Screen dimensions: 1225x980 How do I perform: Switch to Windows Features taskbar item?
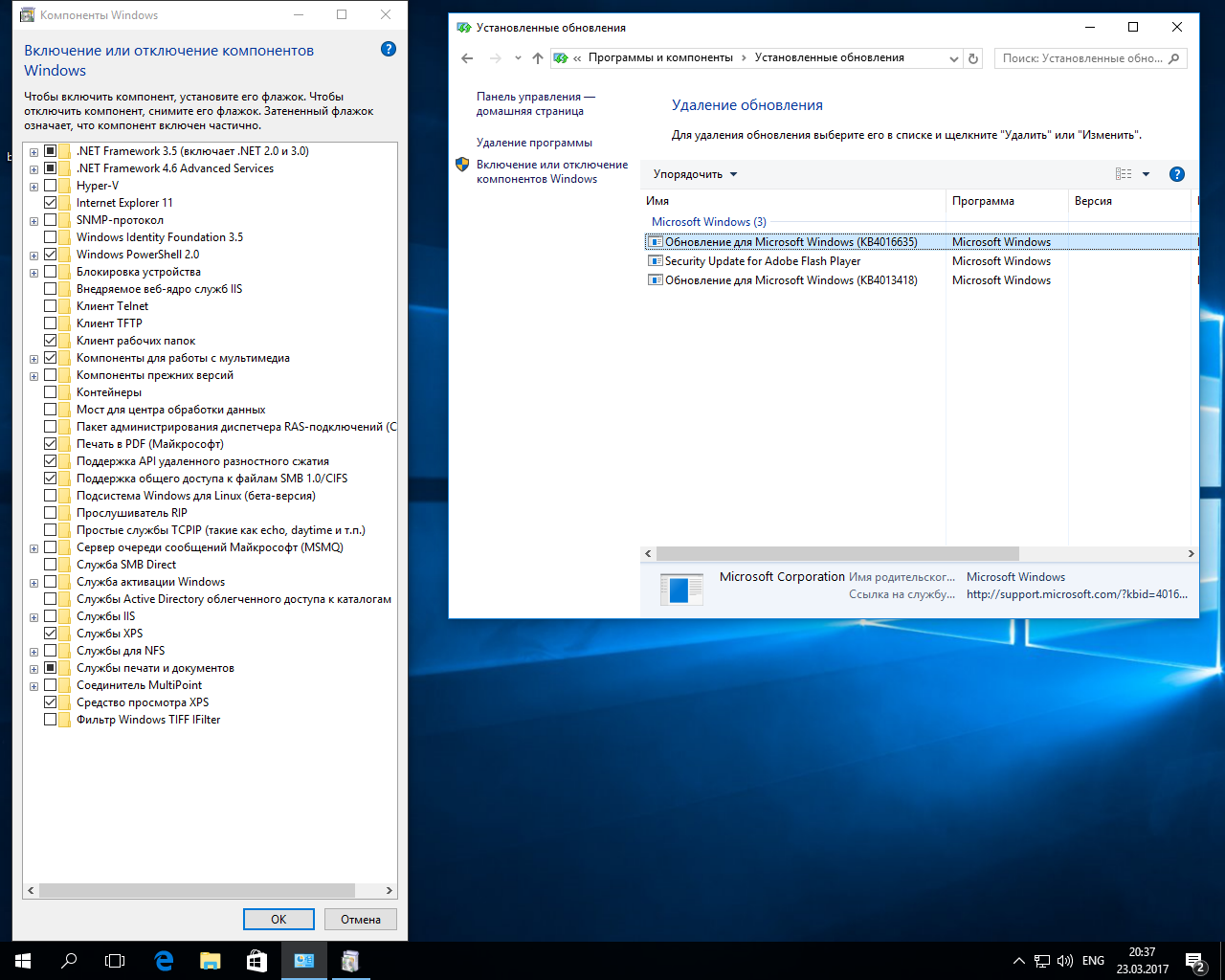point(350,961)
